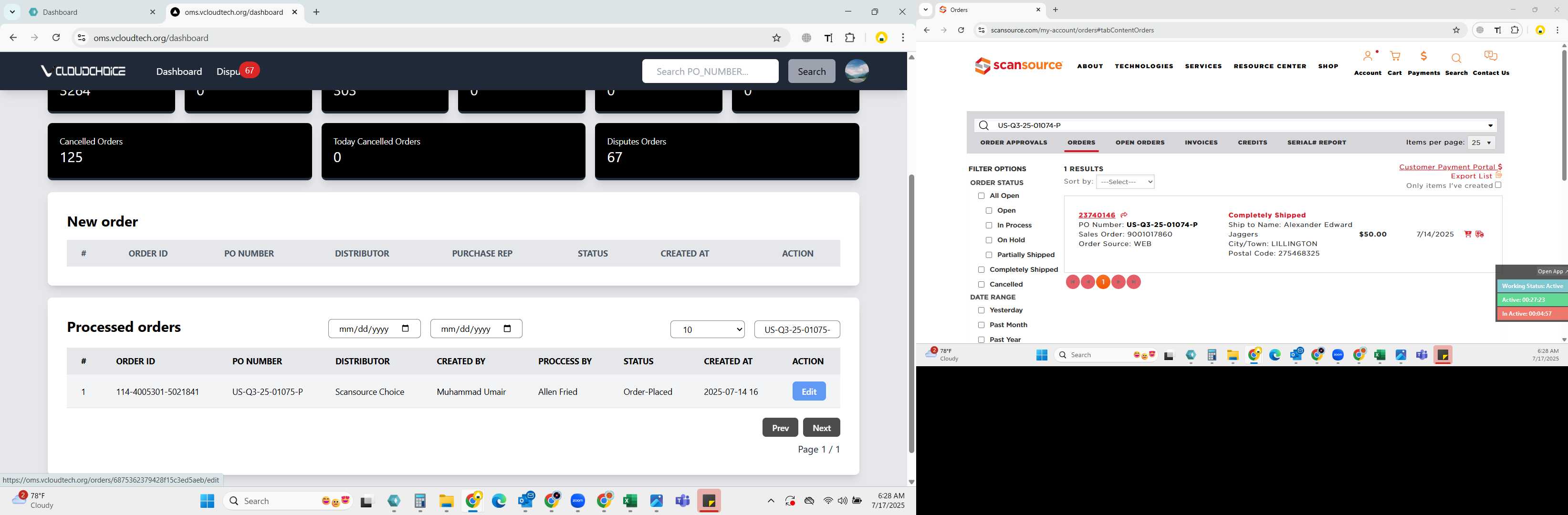Open Microsoft Teams from taskbar below OMS window
This screenshot has height=515, width=1568.
click(682, 501)
